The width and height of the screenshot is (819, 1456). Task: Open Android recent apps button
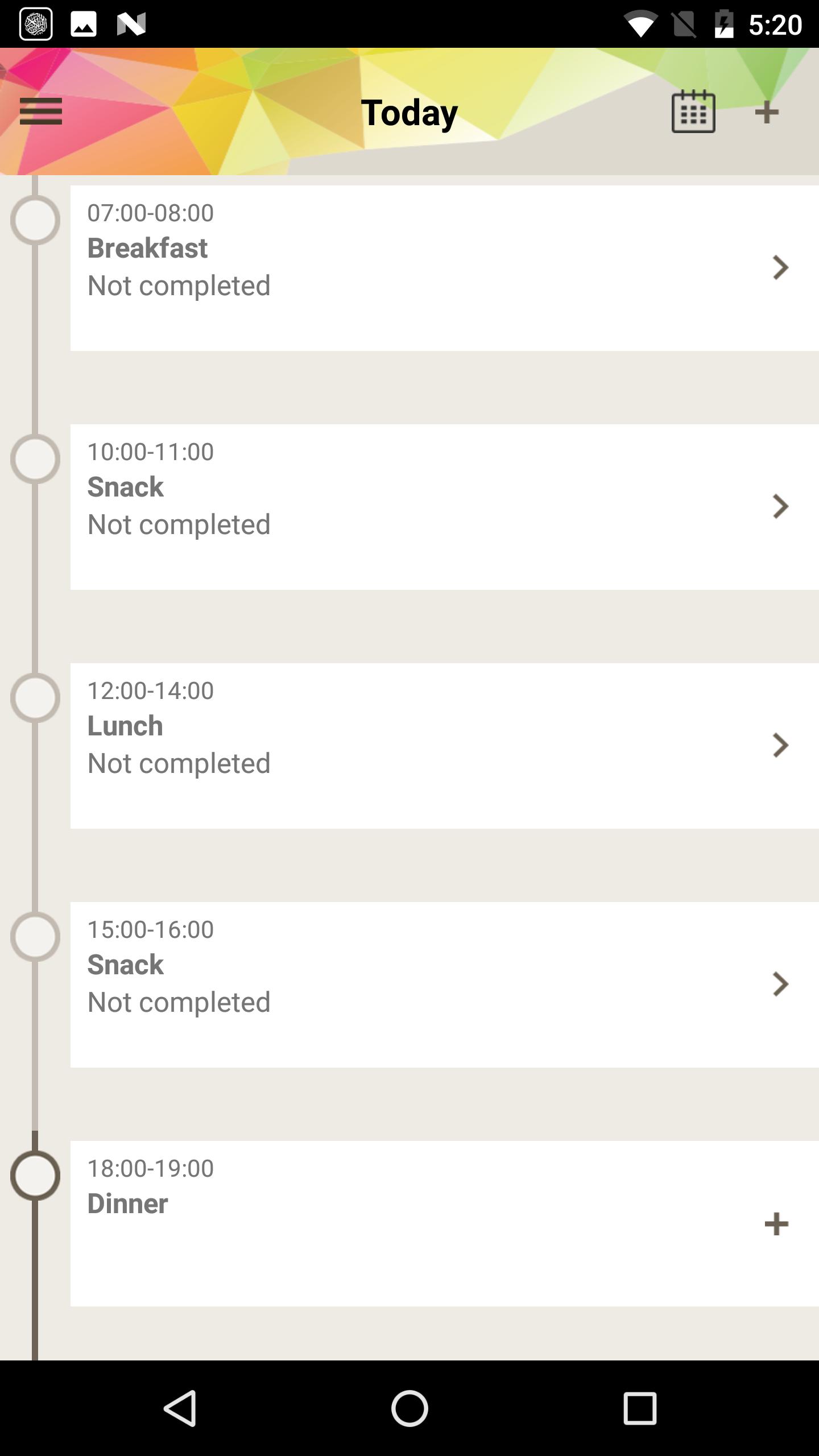click(x=639, y=1408)
